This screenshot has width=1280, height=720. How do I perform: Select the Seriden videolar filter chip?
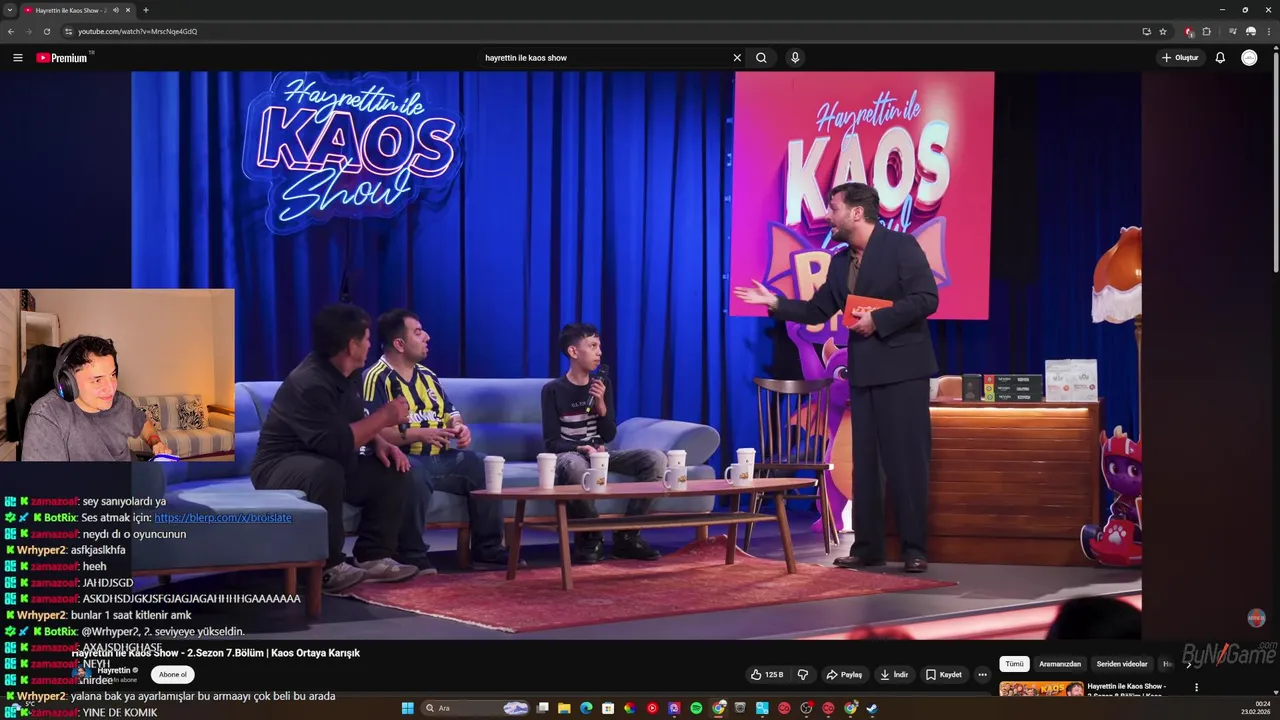tap(1122, 664)
